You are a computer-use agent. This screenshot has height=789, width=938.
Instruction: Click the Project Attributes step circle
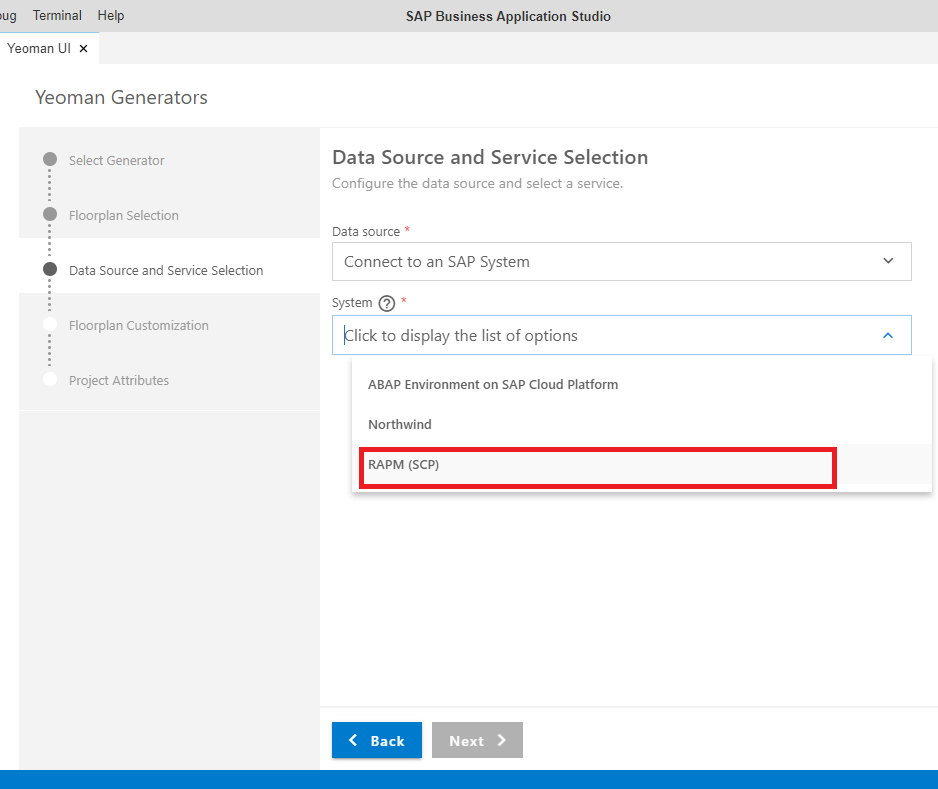coord(50,379)
